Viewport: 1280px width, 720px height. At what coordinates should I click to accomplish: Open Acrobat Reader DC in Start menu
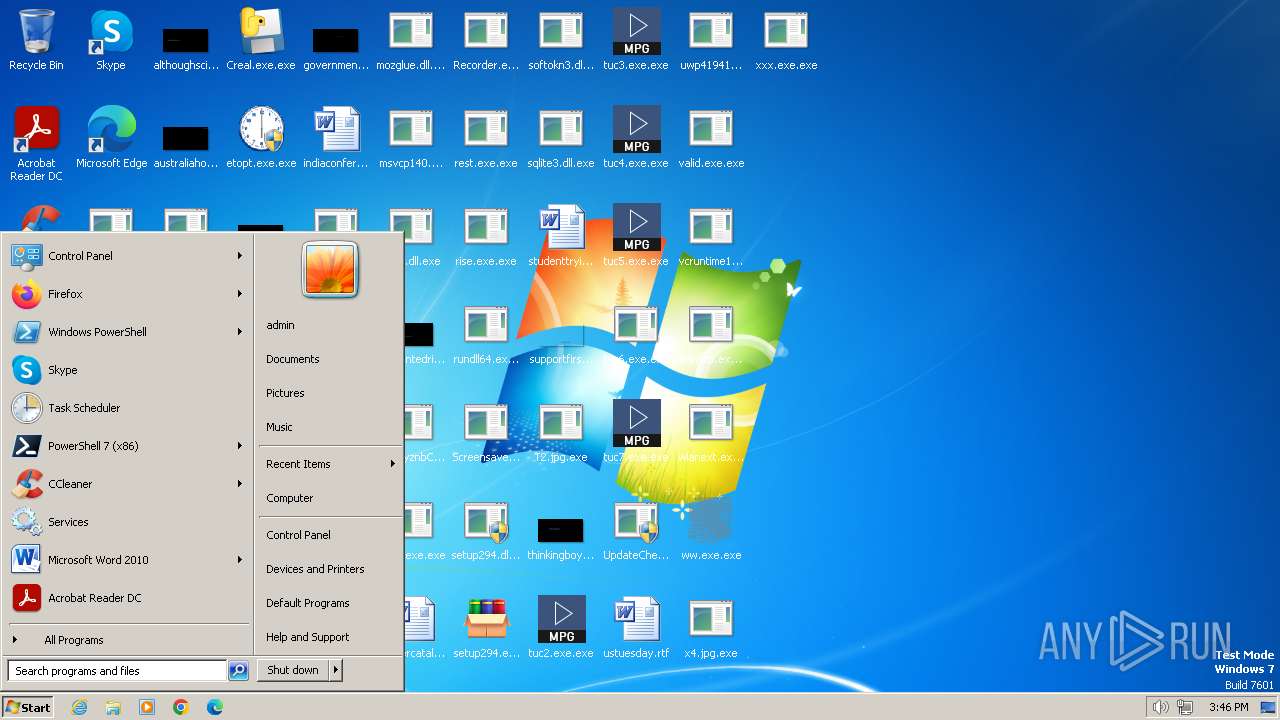[x=128, y=598]
